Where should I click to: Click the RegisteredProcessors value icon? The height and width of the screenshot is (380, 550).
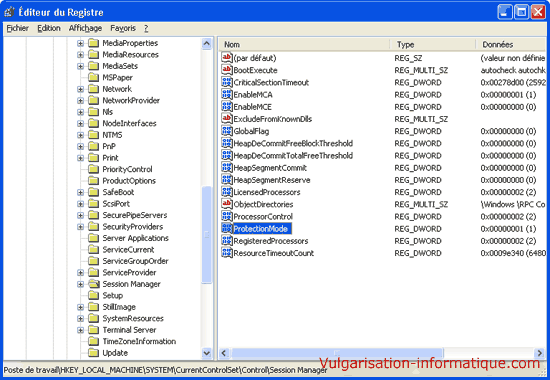tap(227, 241)
